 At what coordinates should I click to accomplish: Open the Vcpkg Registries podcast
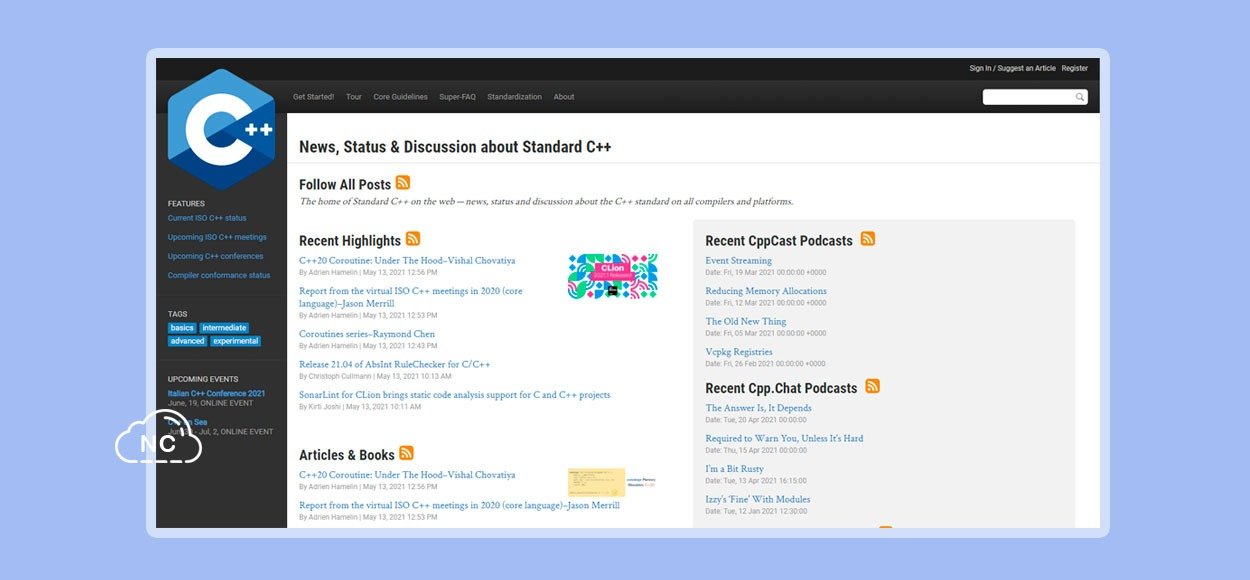click(739, 352)
